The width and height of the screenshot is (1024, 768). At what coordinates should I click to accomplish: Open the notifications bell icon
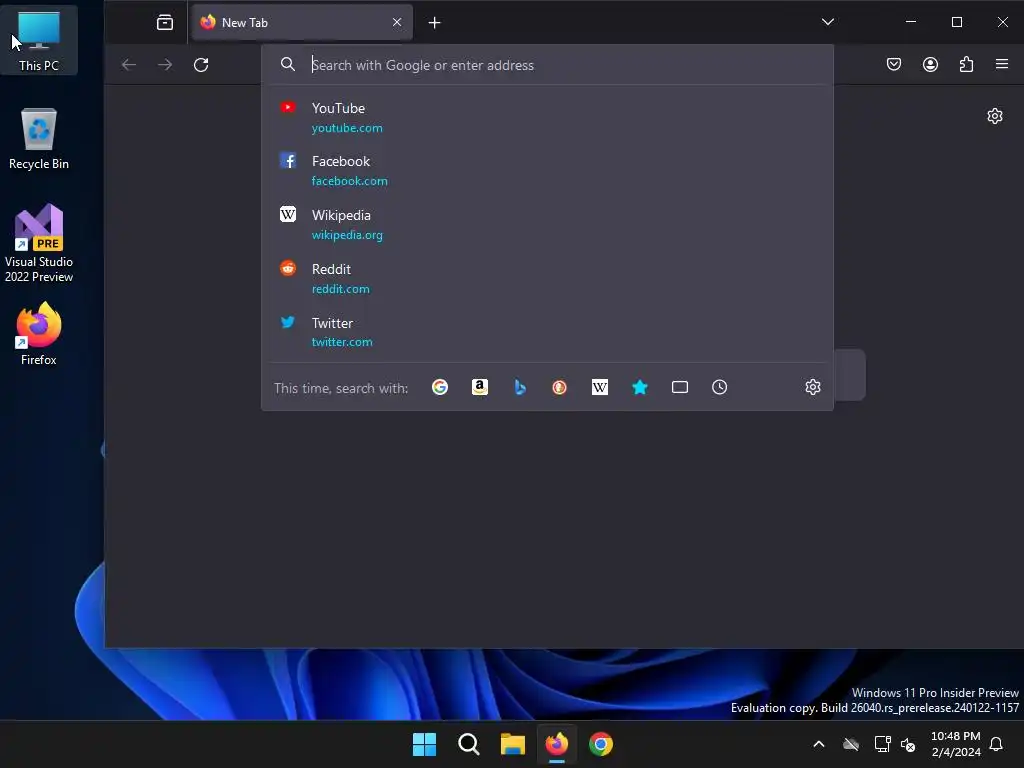(997, 744)
